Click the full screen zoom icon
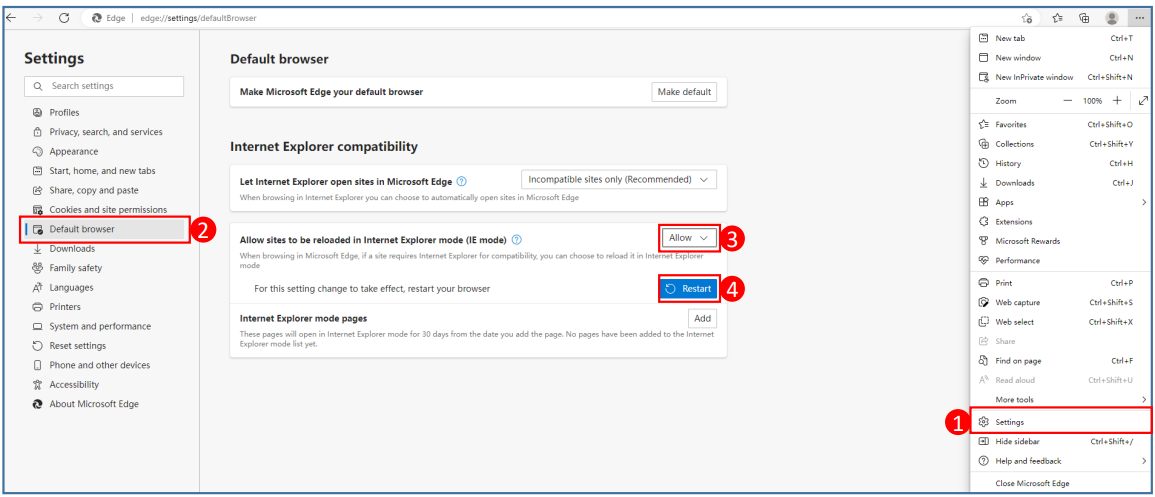 pyautogui.click(x=1142, y=100)
